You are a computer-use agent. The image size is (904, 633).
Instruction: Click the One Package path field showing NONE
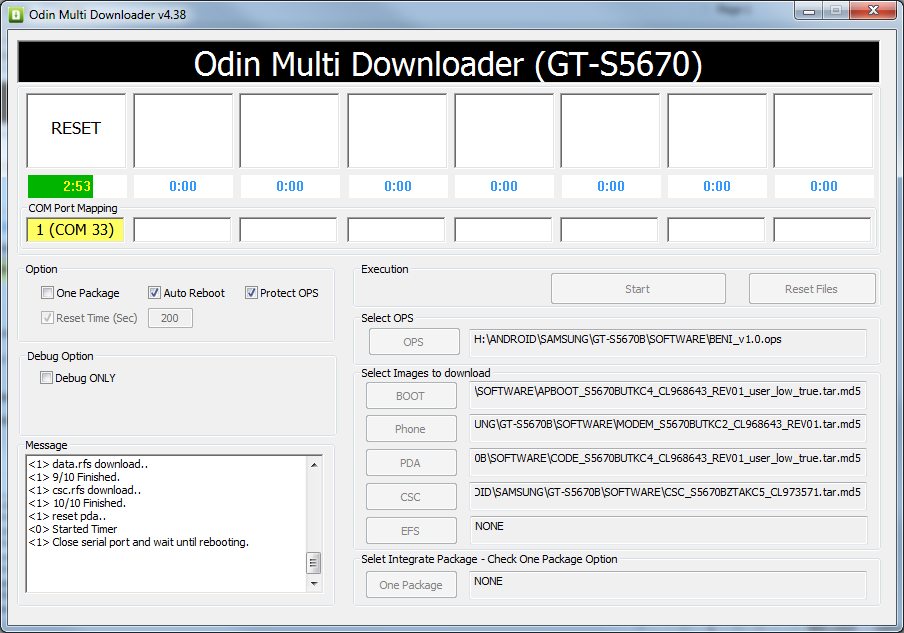(668, 585)
